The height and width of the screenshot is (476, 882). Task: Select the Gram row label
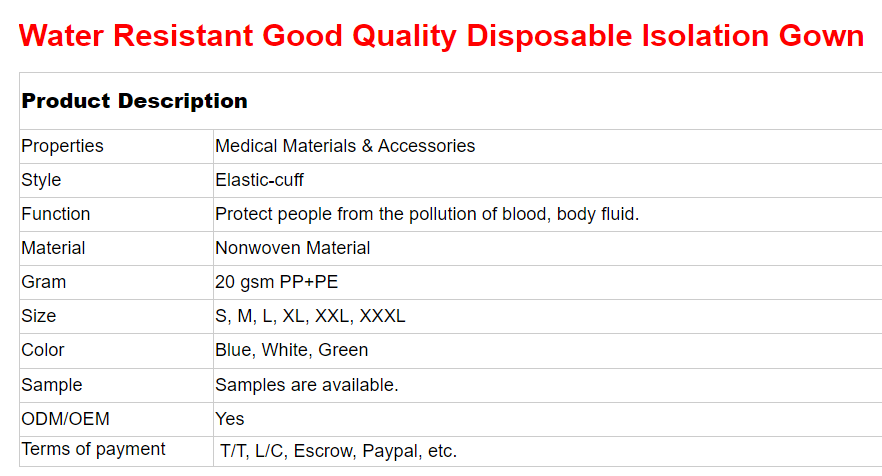click(43, 282)
